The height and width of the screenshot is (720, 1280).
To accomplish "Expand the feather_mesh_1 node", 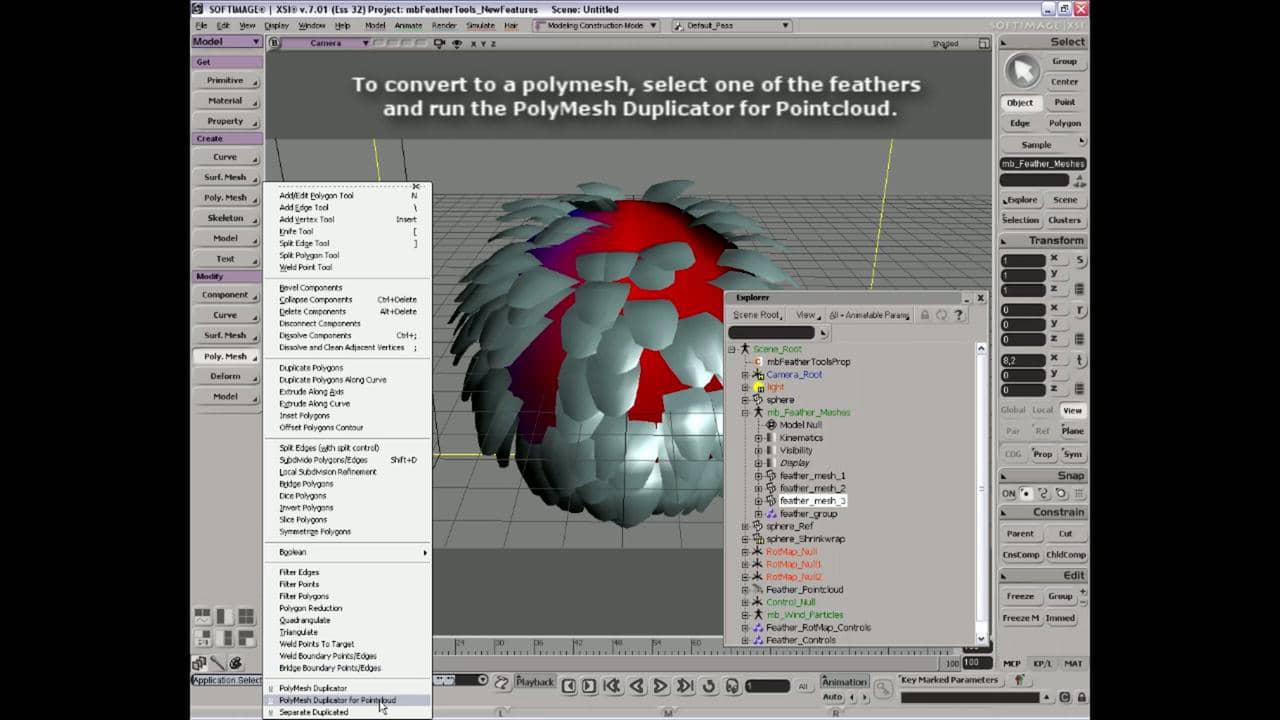I will 758,476.
